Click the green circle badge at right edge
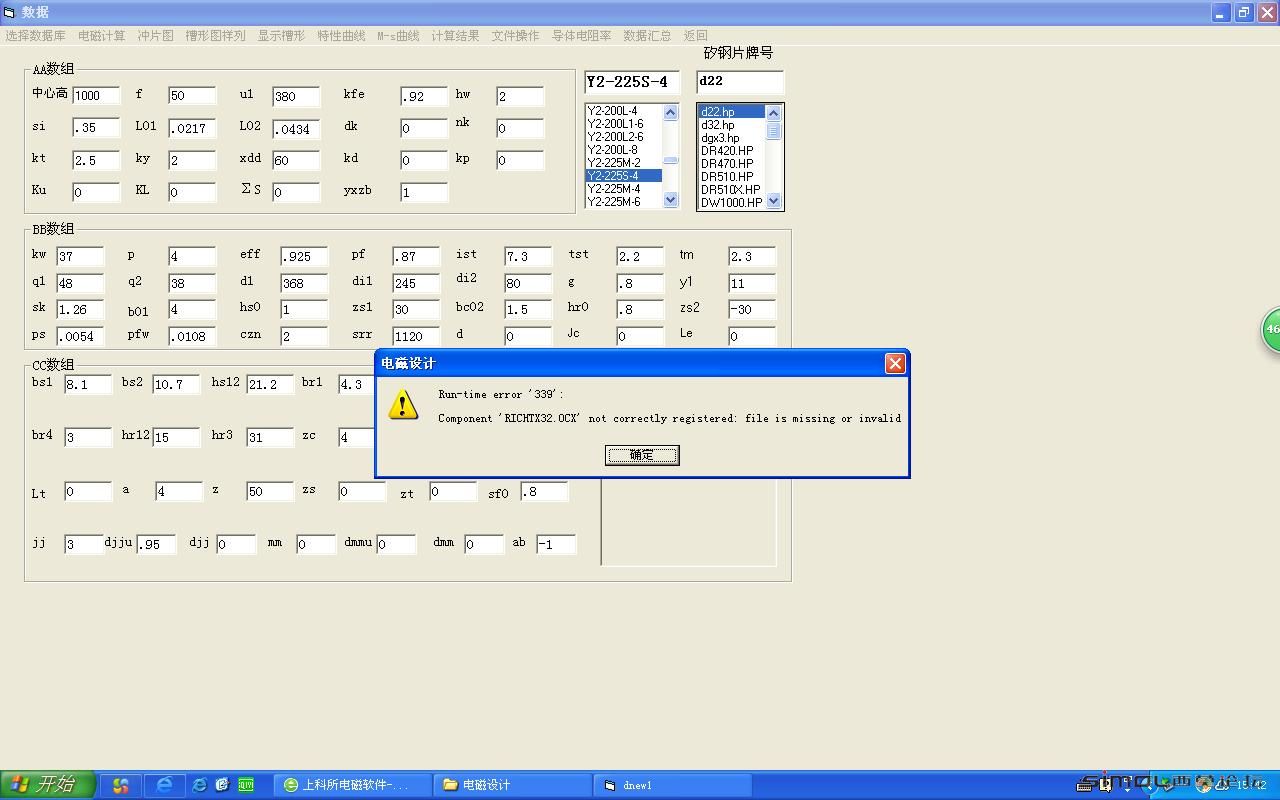The width and height of the screenshot is (1280, 800). pyautogui.click(x=1271, y=329)
